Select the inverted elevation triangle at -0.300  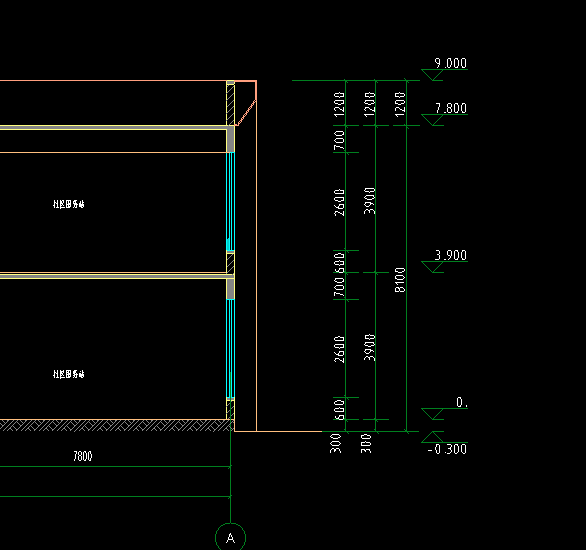pyautogui.click(x=432, y=437)
